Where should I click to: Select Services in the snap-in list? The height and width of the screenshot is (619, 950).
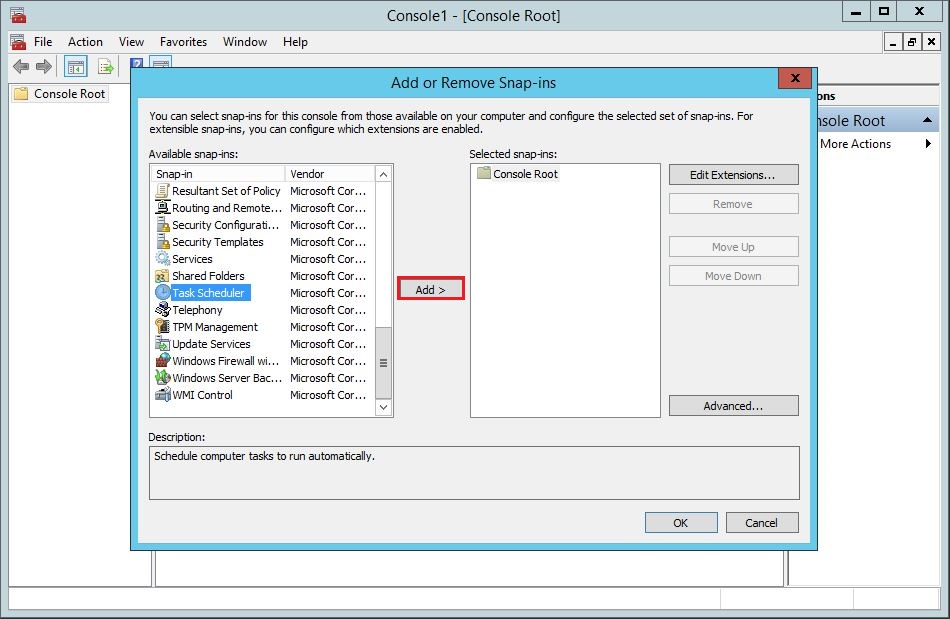(x=264, y=259)
